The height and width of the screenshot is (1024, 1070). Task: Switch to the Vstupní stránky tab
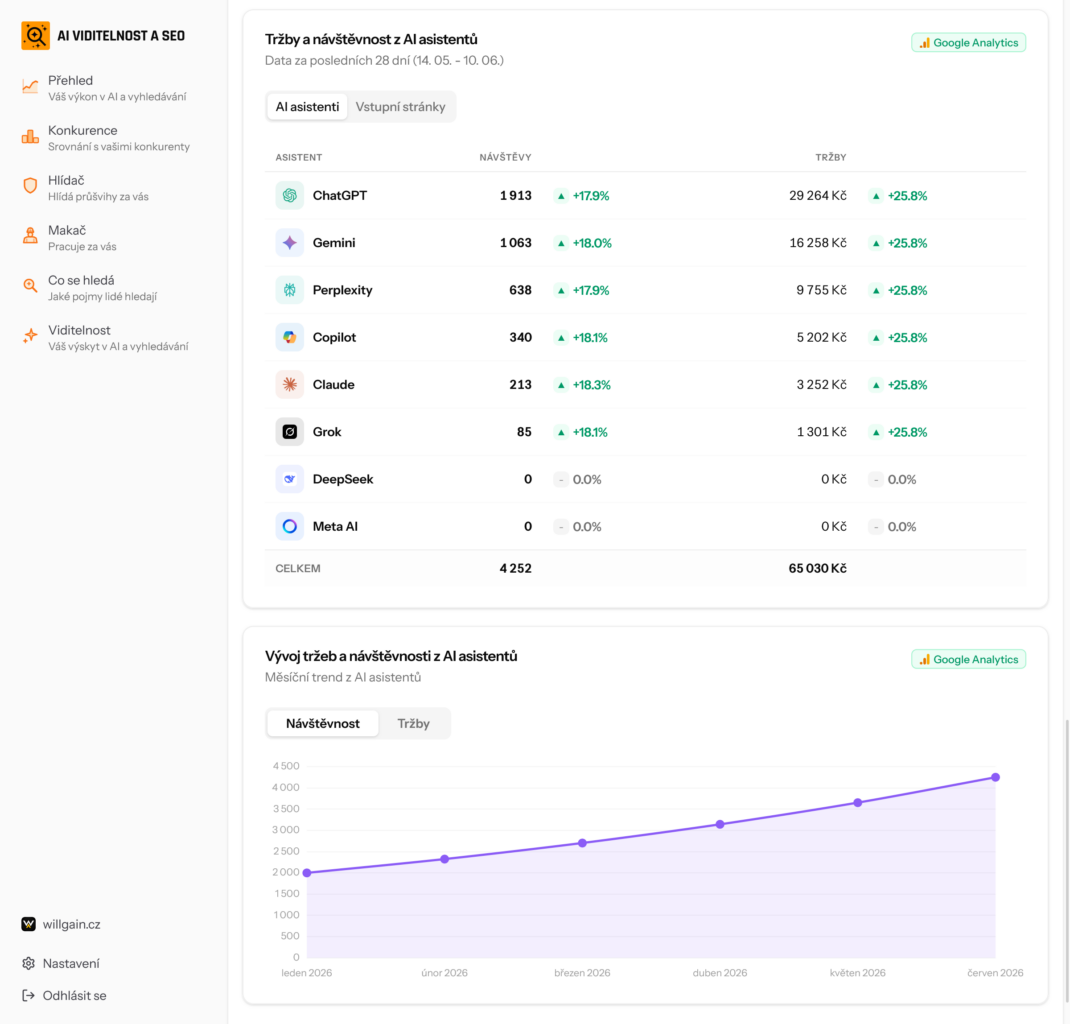400,107
